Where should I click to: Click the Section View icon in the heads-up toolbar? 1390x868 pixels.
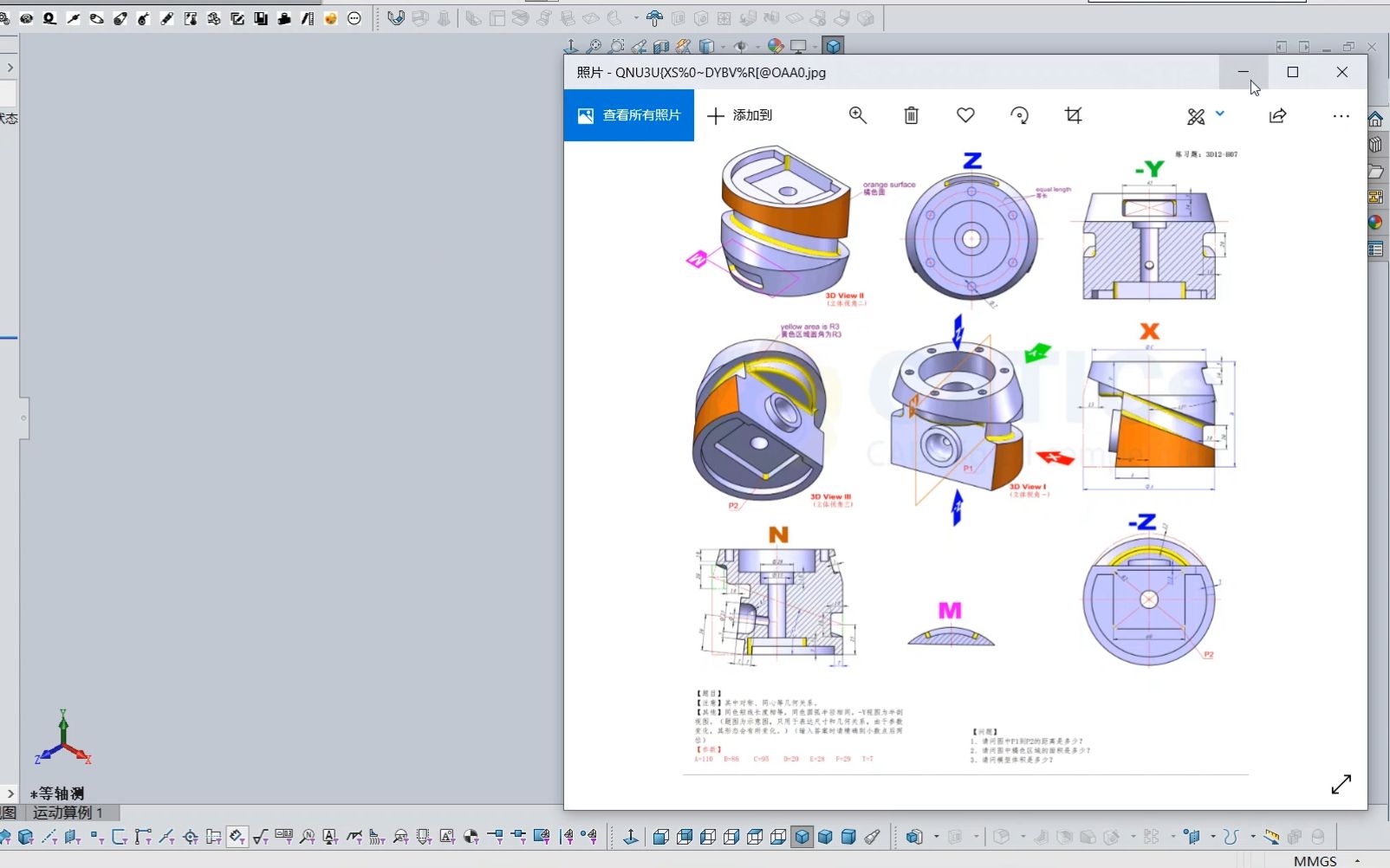[x=662, y=46]
